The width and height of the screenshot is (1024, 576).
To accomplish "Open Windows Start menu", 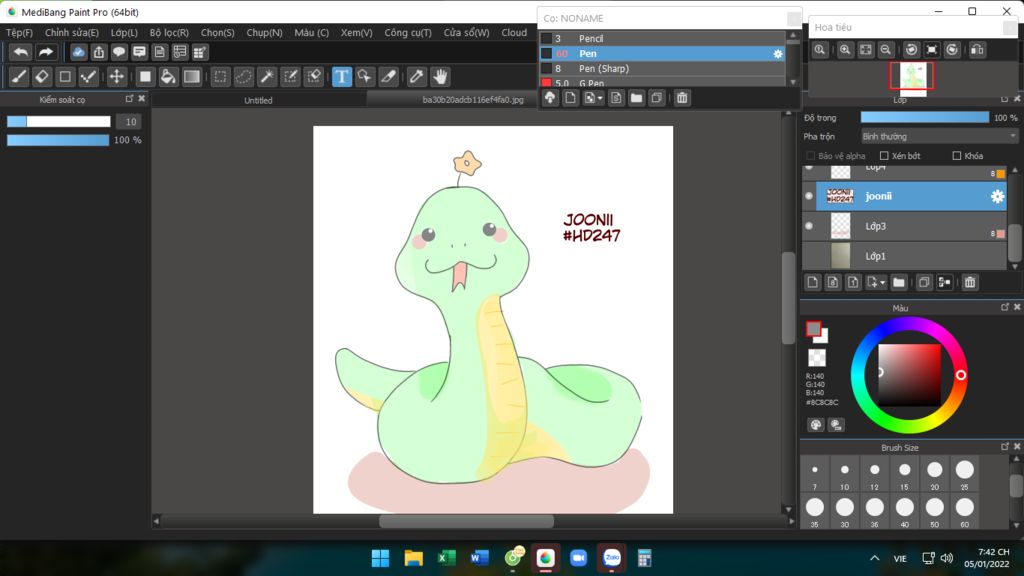I will point(380,558).
